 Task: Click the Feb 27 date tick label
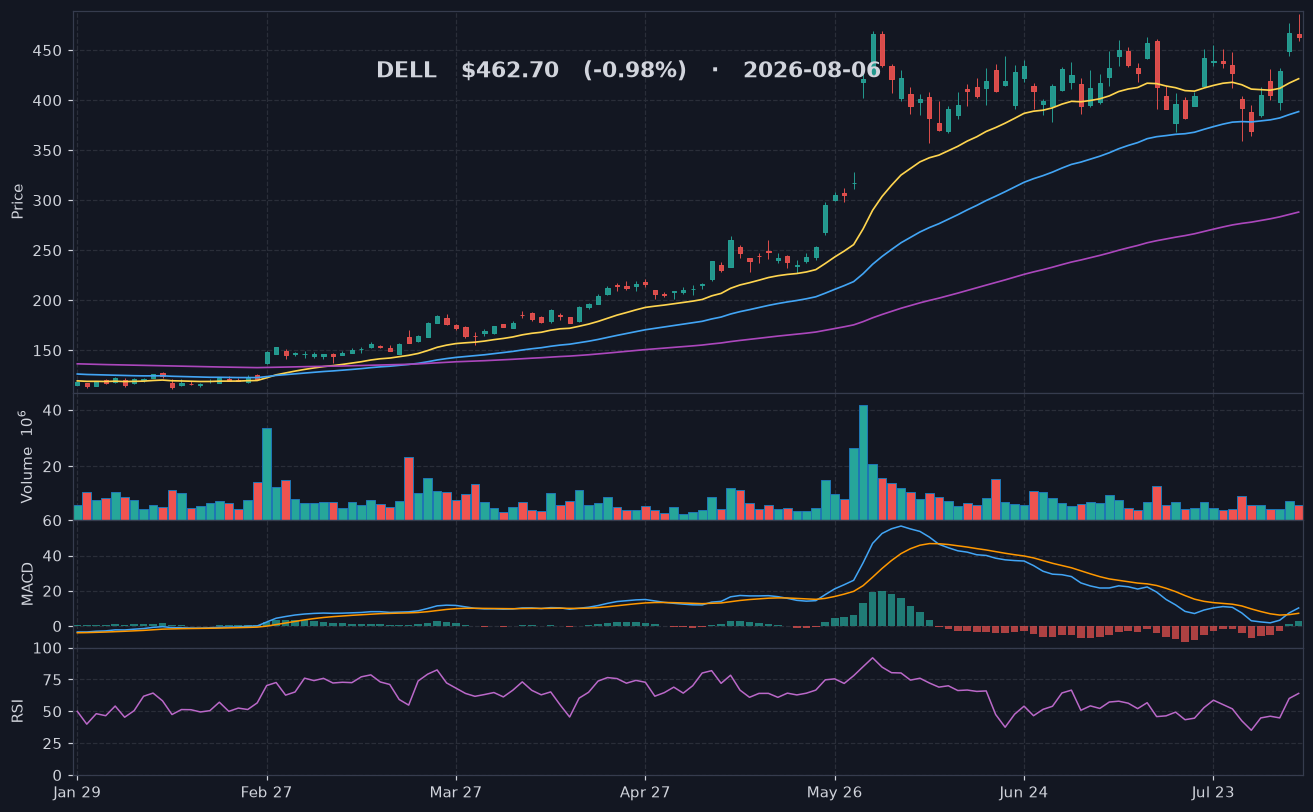[x=267, y=793]
